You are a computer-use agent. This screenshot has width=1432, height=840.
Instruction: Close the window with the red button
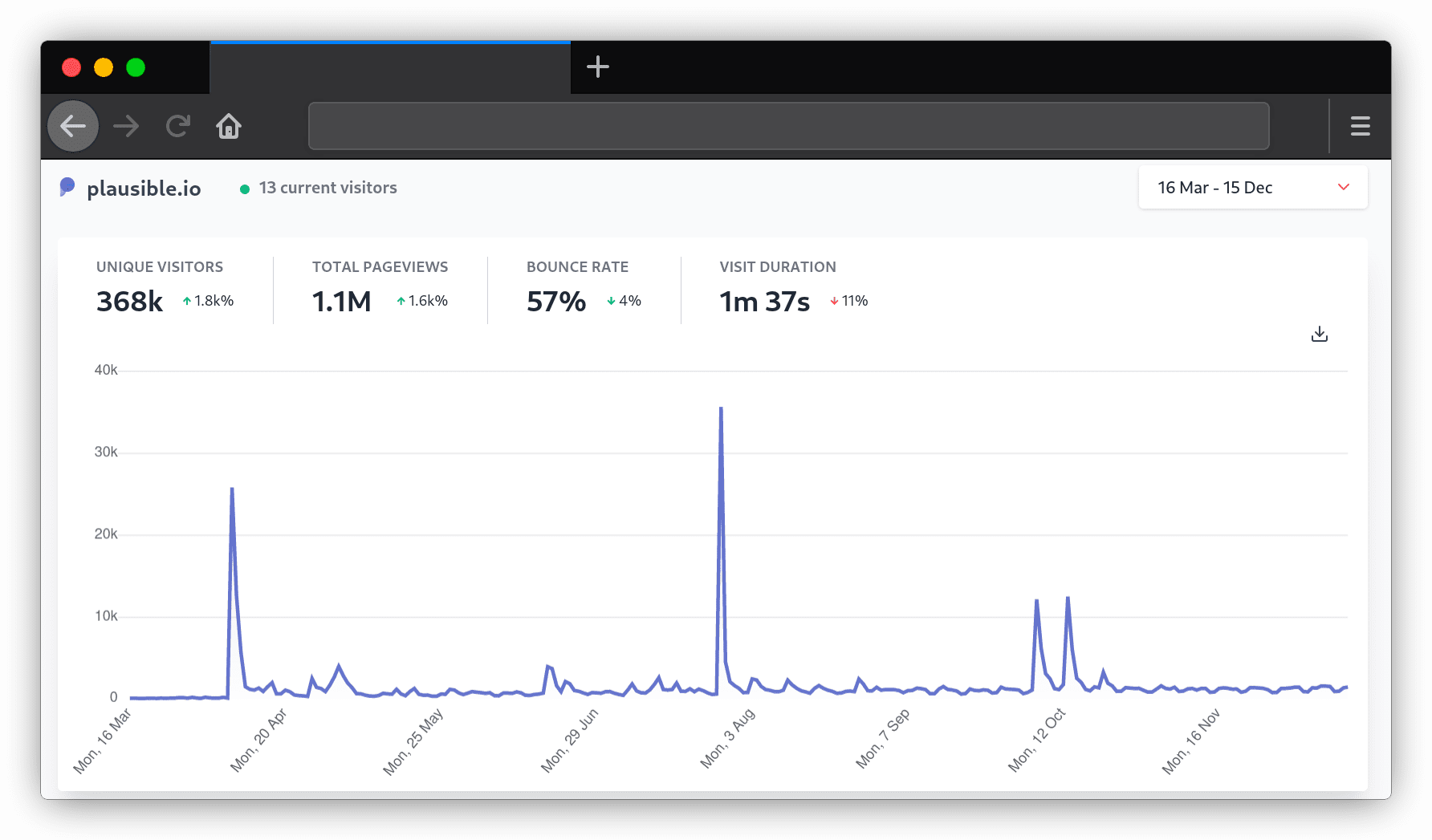[71, 67]
